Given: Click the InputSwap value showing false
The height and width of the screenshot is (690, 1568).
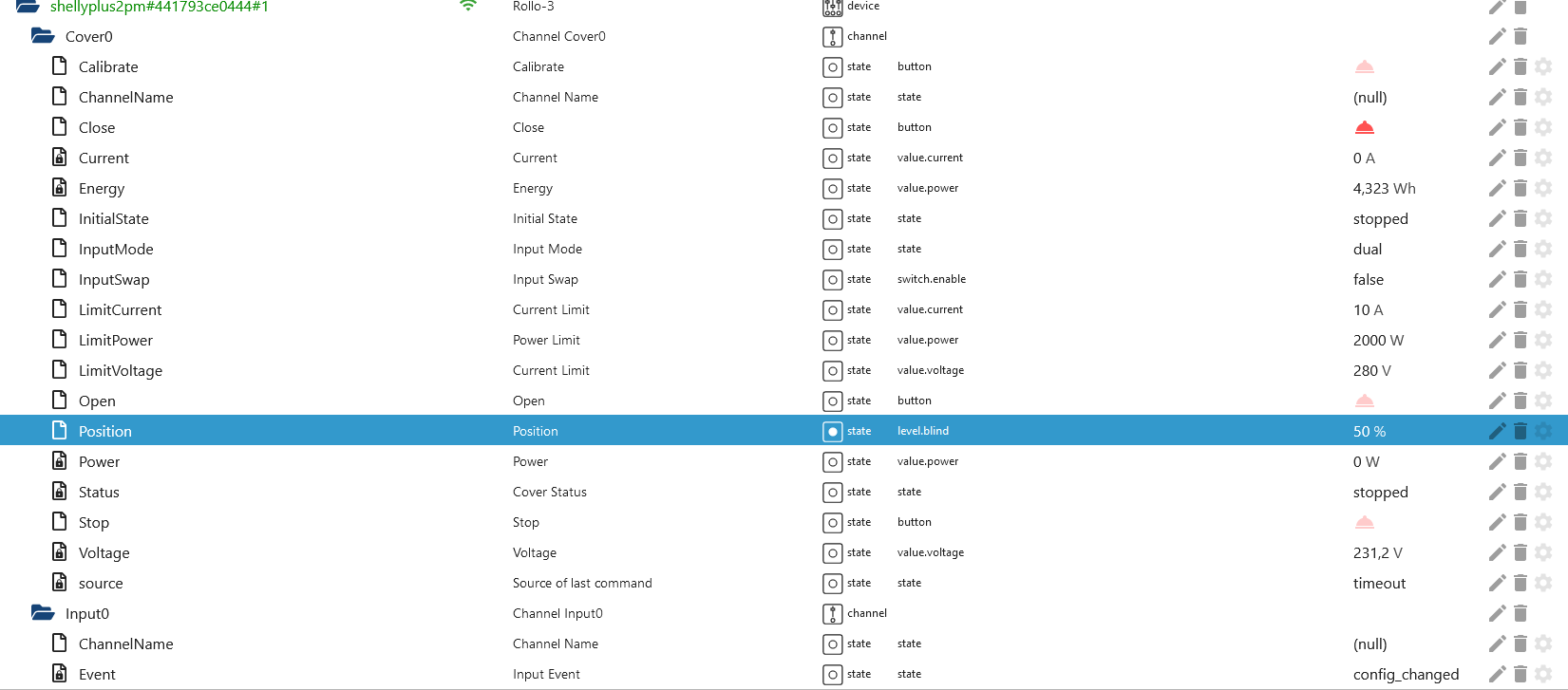Looking at the screenshot, I should pos(1368,279).
